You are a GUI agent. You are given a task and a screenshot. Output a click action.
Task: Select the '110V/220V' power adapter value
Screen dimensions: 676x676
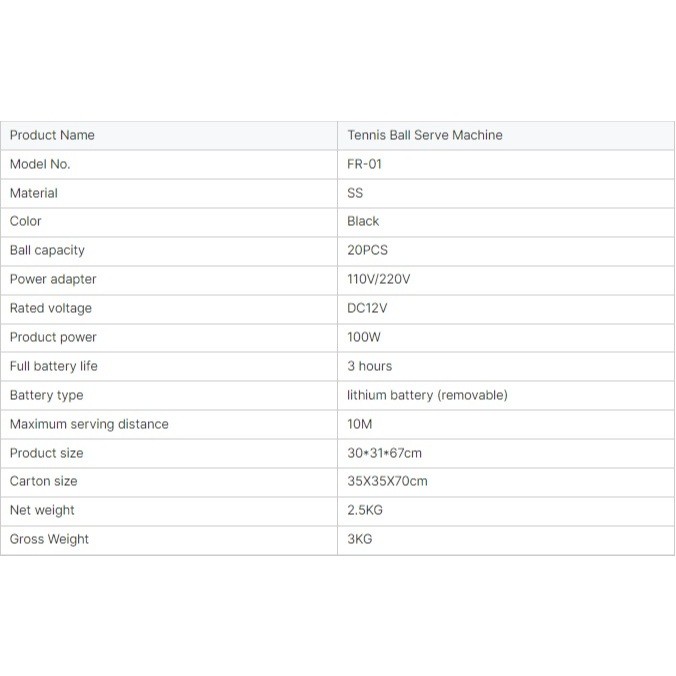[379, 279]
